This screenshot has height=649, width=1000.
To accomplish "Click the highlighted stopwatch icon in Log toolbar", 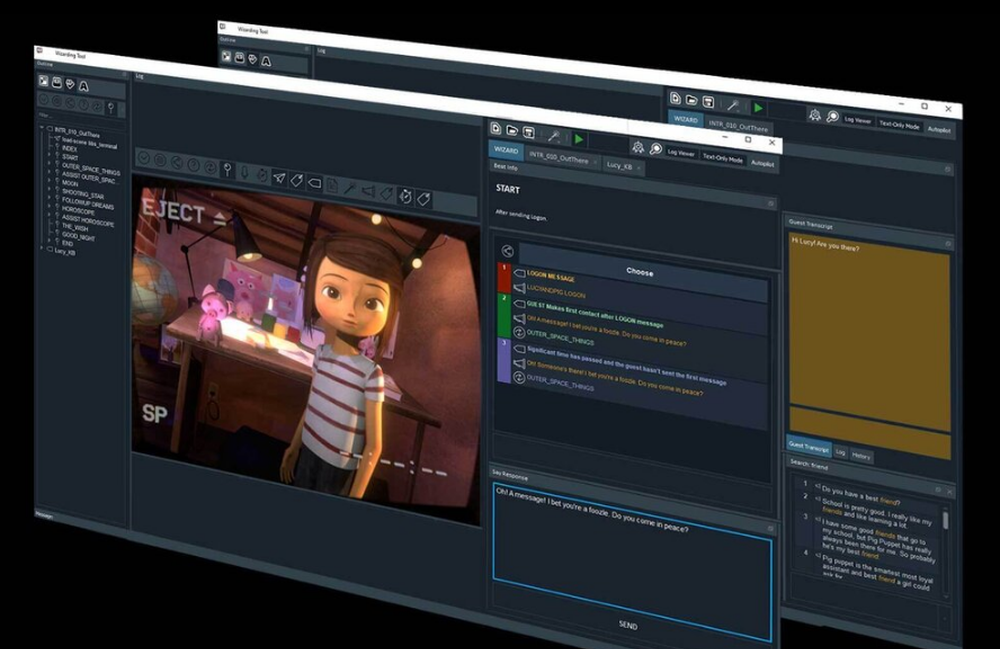I will pyautogui.click(x=406, y=196).
